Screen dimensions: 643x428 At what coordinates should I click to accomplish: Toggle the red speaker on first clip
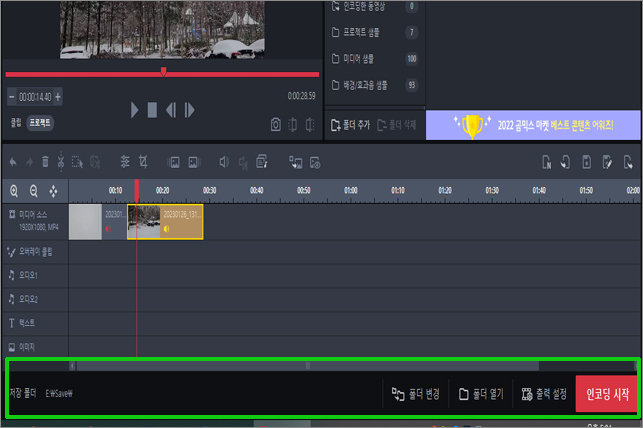[x=108, y=229]
